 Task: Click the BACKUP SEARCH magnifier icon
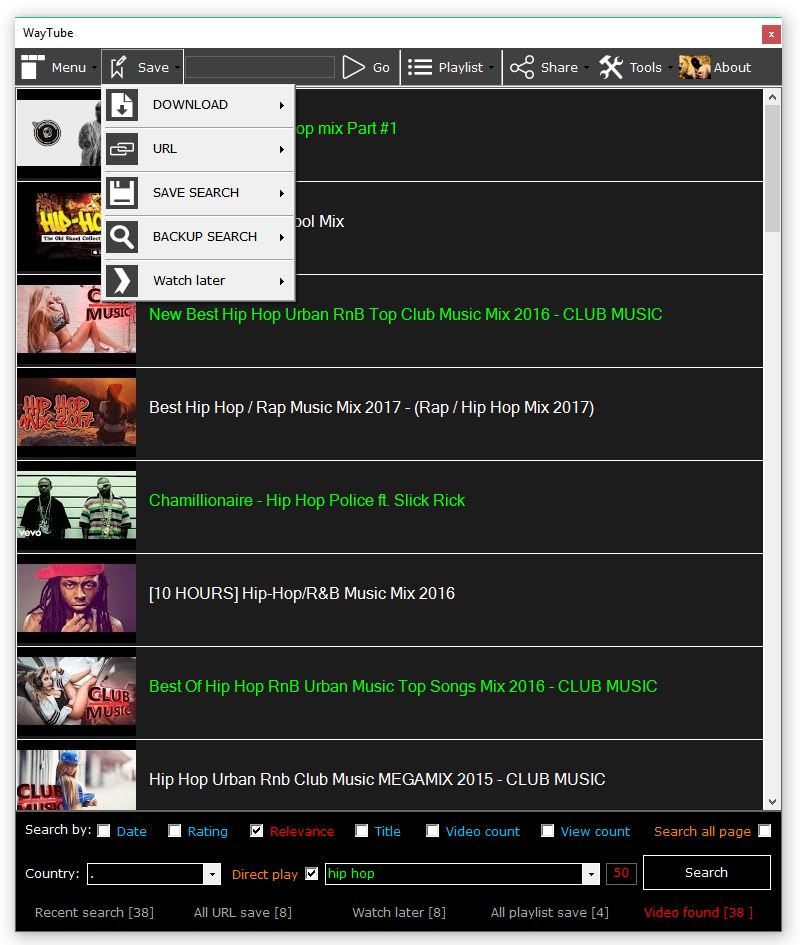point(122,237)
